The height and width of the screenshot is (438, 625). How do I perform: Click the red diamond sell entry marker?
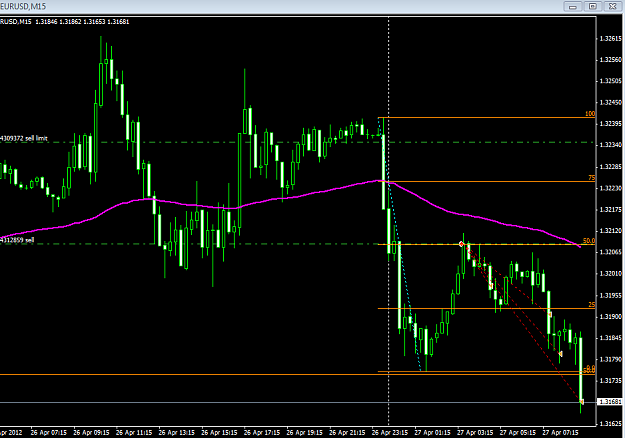[x=461, y=244]
